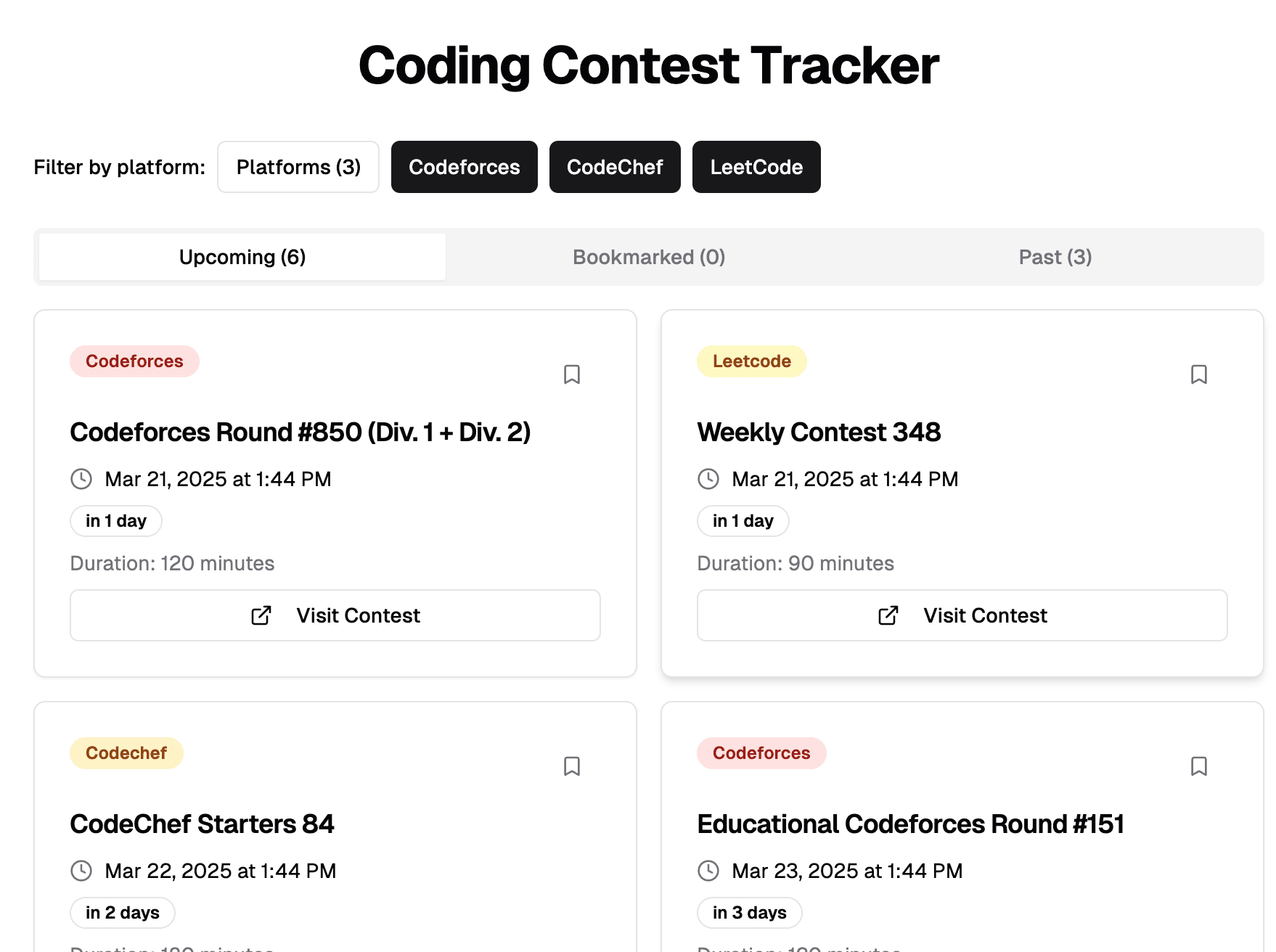Open the Platforms (3) dropdown

pos(298,167)
